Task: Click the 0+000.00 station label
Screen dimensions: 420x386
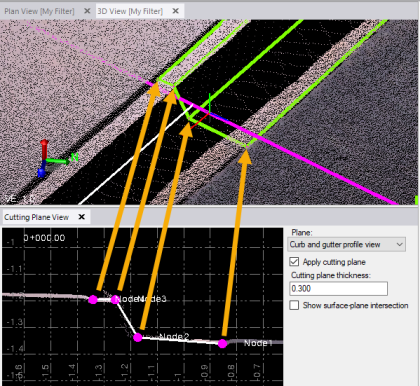Action: [44, 238]
